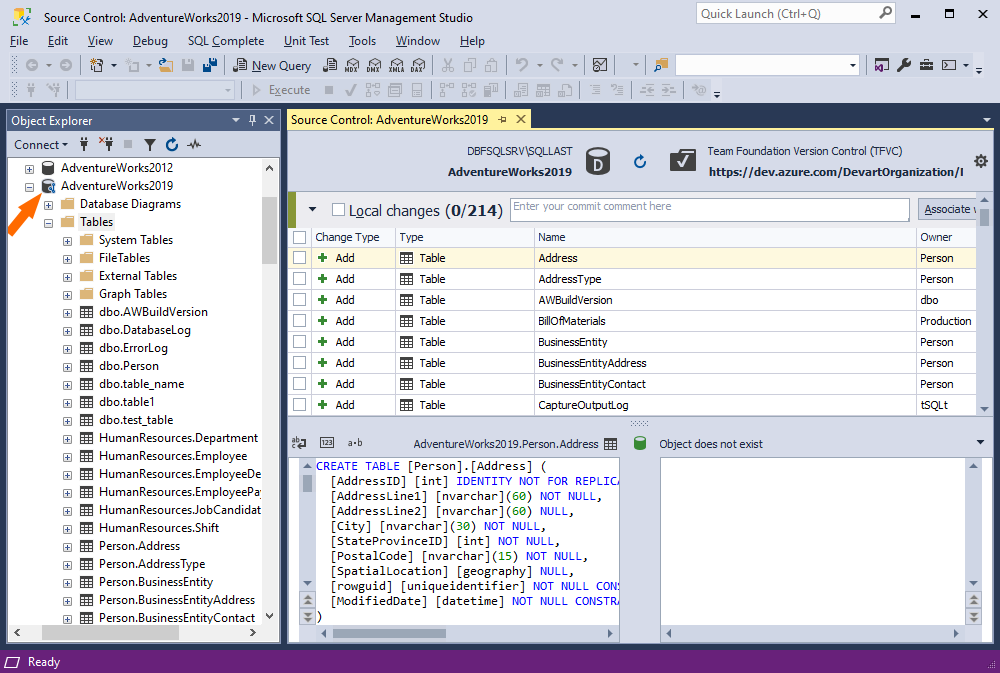Check the BusinessEntity row checkbox
Image resolution: width=1000 pixels, height=673 pixels.
(299, 342)
